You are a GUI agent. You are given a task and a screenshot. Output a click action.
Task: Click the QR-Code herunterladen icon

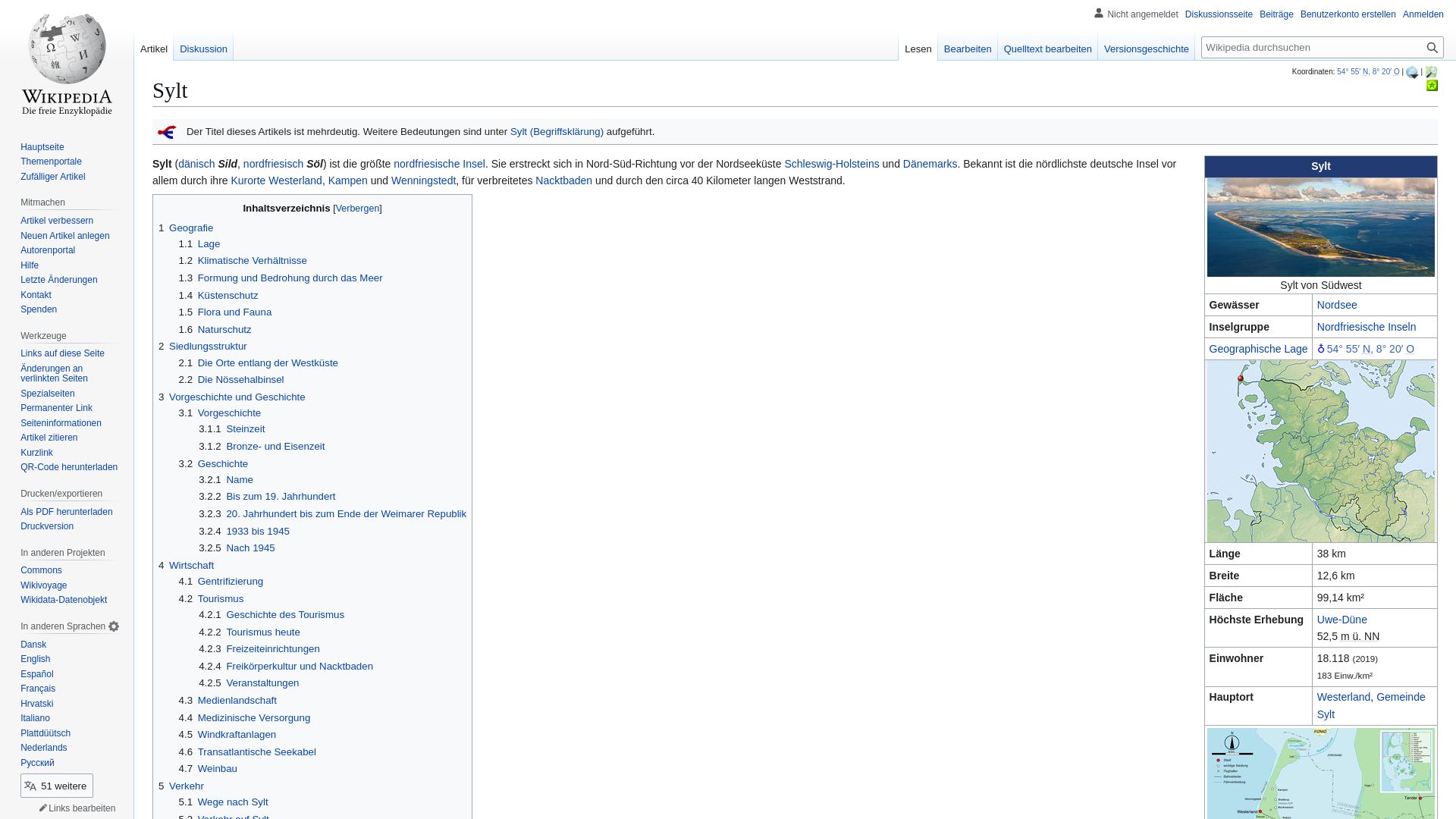(x=69, y=466)
